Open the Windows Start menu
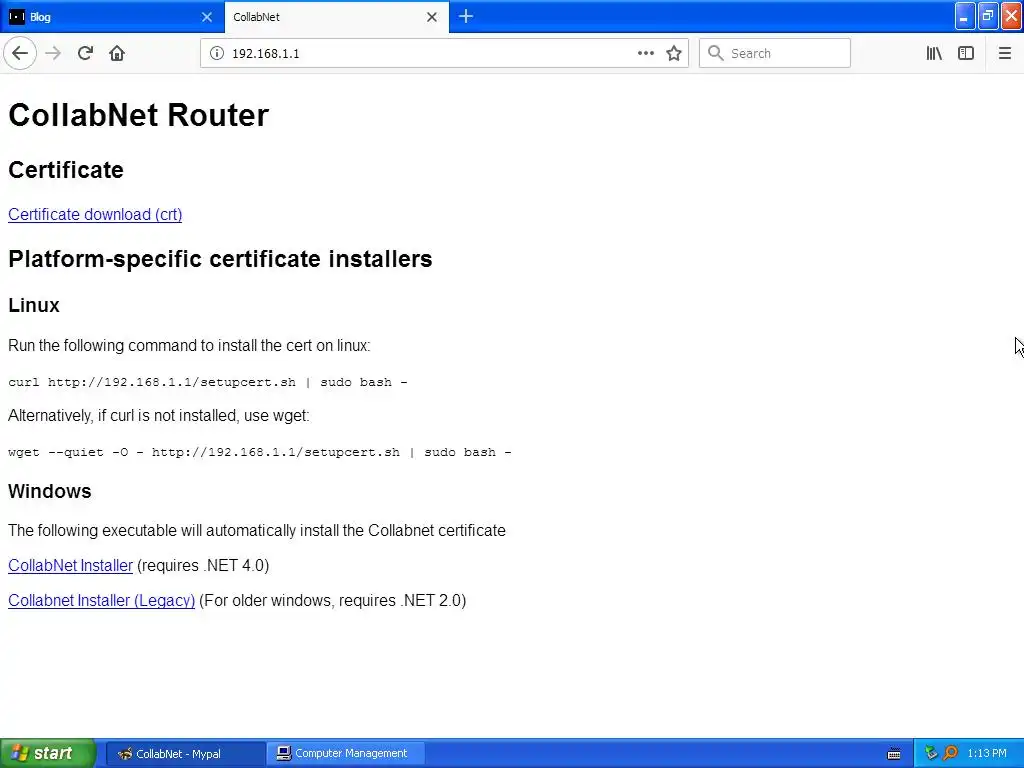 tap(47, 753)
